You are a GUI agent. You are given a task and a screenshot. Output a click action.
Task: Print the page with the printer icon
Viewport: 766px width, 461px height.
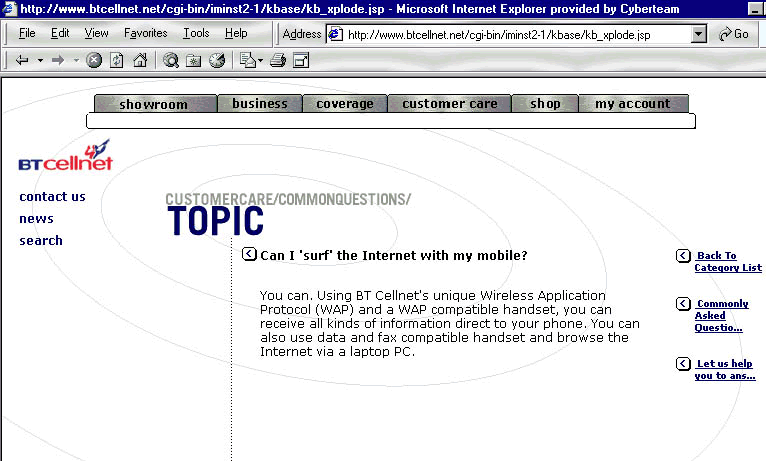tap(278, 60)
